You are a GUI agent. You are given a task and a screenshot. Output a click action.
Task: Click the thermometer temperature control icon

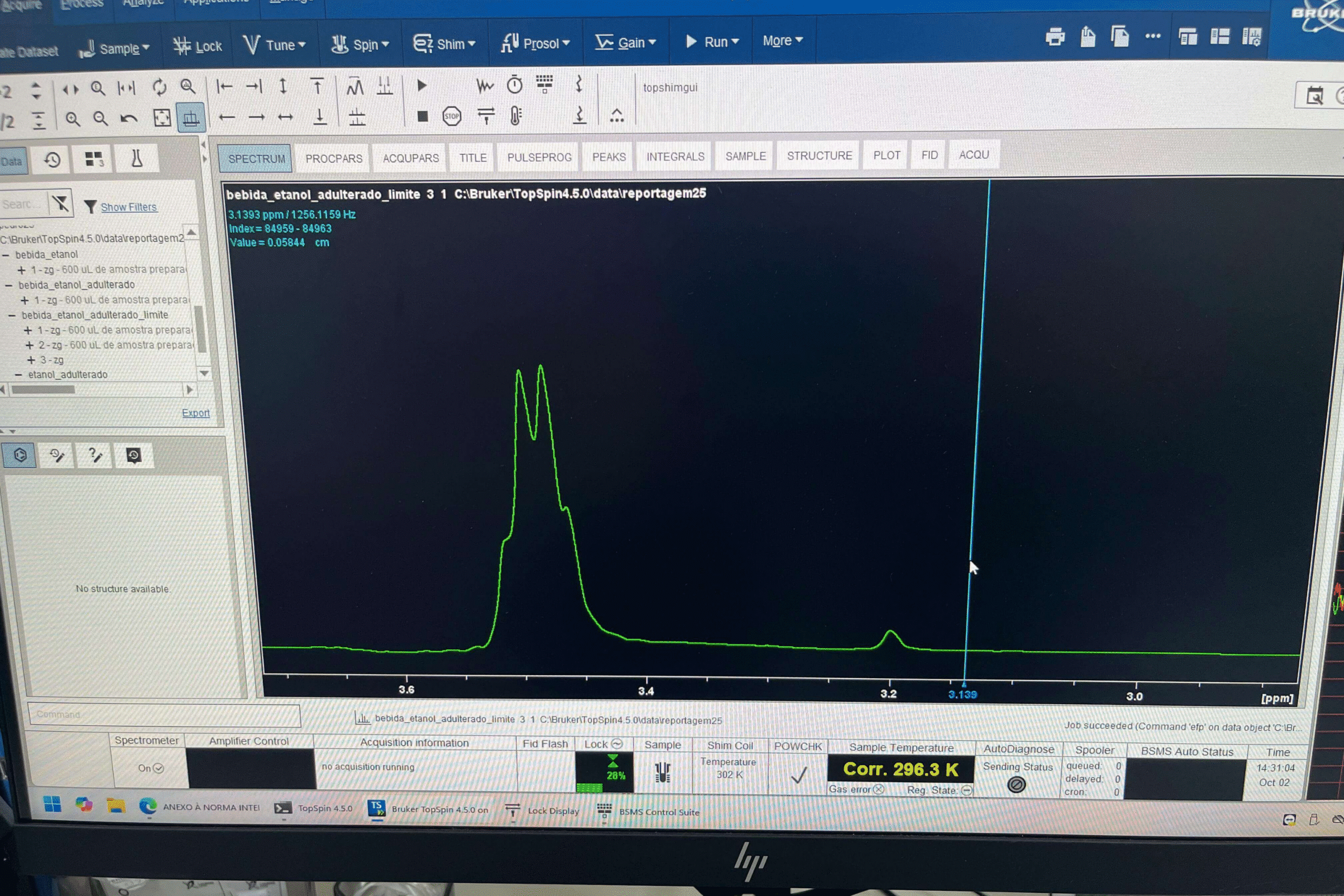tap(516, 116)
